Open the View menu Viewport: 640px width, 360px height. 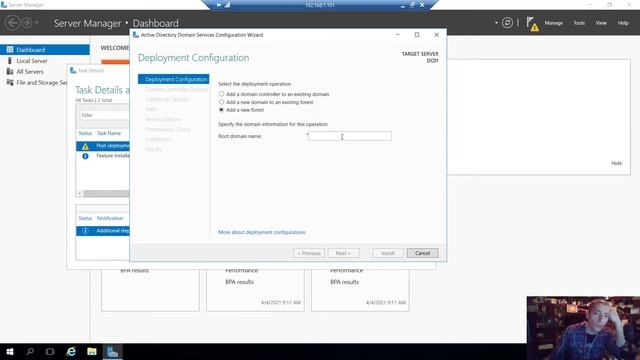tap(601, 23)
